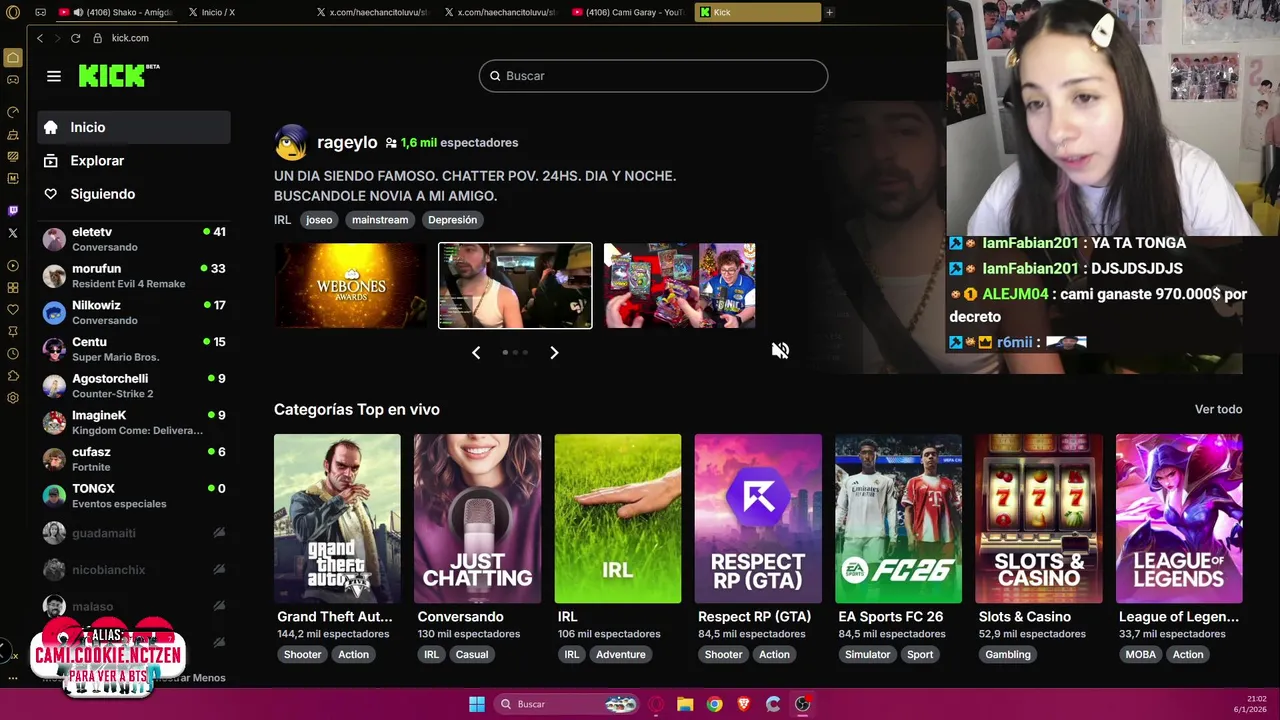This screenshot has width=1280, height=720.
Task: Launch Google Chrome from taskbar
Action: (714, 704)
